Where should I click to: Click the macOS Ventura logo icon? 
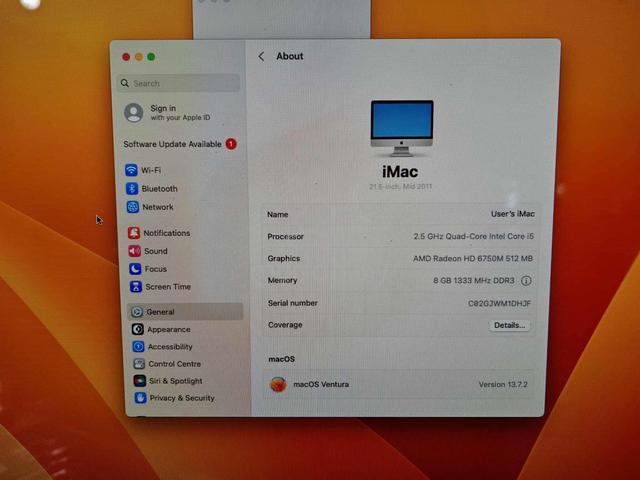pyautogui.click(x=278, y=384)
